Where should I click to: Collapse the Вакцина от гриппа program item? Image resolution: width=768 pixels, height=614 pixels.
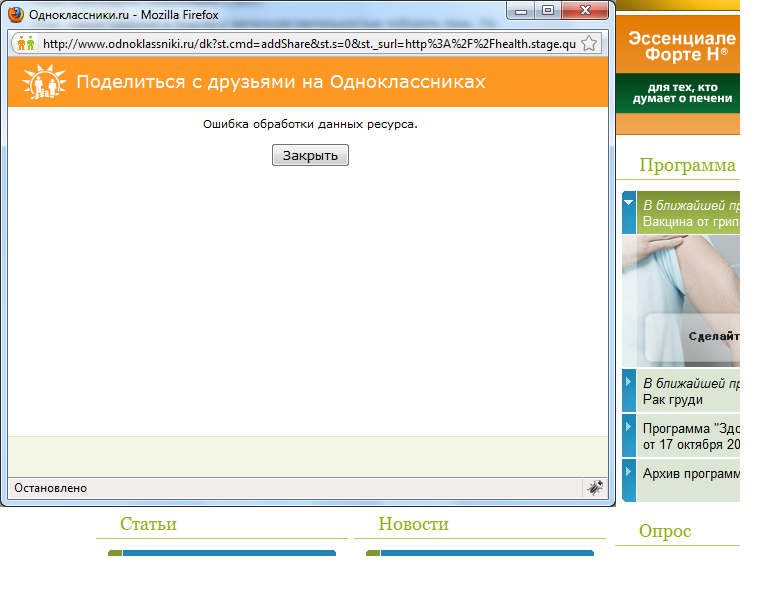click(x=629, y=203)
